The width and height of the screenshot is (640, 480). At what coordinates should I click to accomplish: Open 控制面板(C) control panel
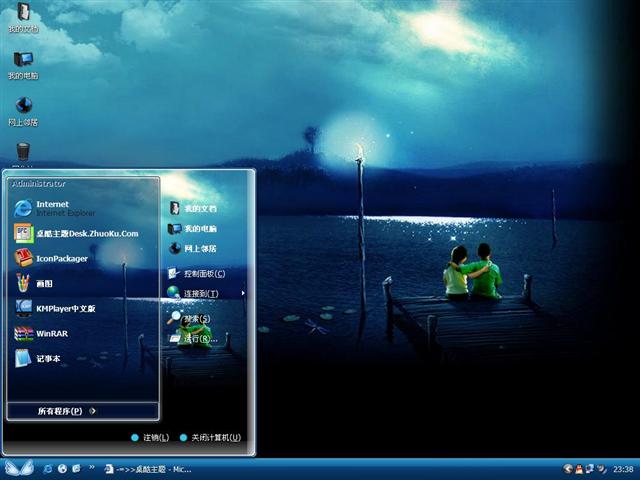pos(197,273)
